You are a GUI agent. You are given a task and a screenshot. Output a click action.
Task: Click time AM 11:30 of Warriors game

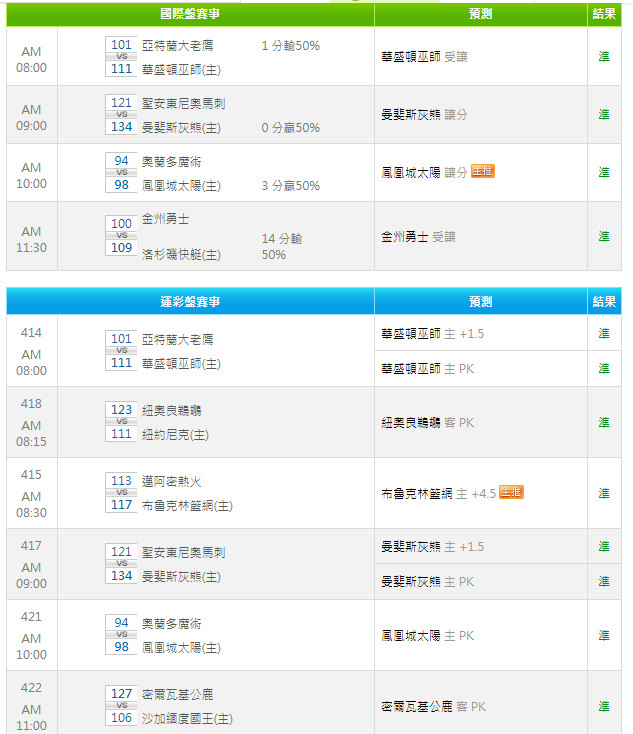tap(31, 240)
